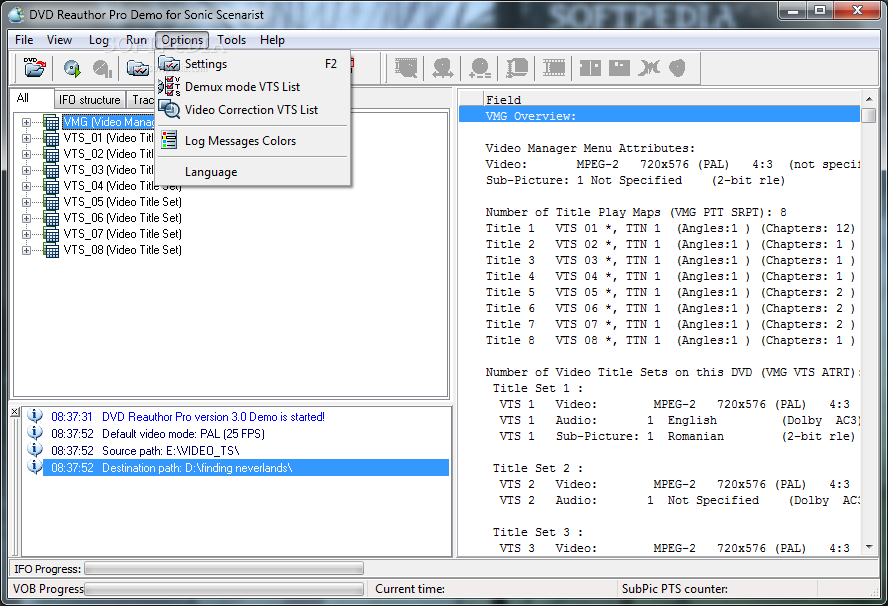Viewport: 888px width, 606px height.
Task: Click the scroll up arrow in Field pane
Action: pos(869,99)
